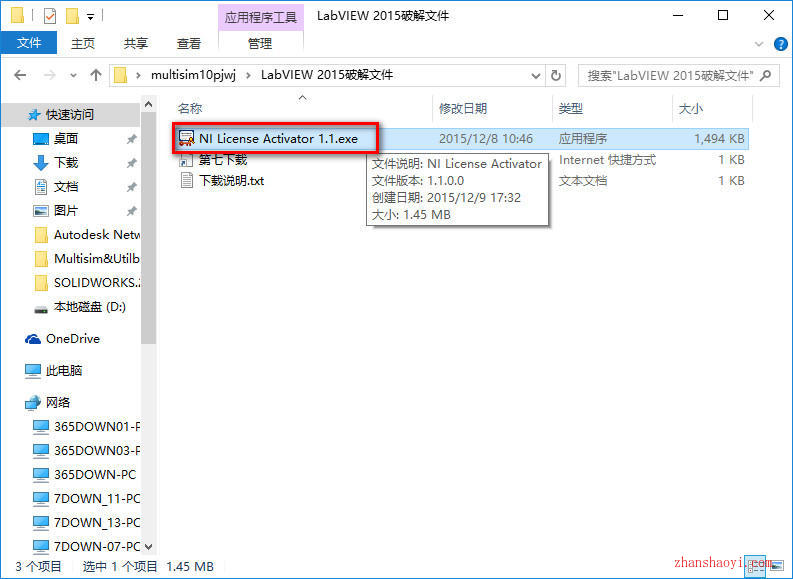
Task: Expand the ribbon with the chevron
Action: pos(759,44)
